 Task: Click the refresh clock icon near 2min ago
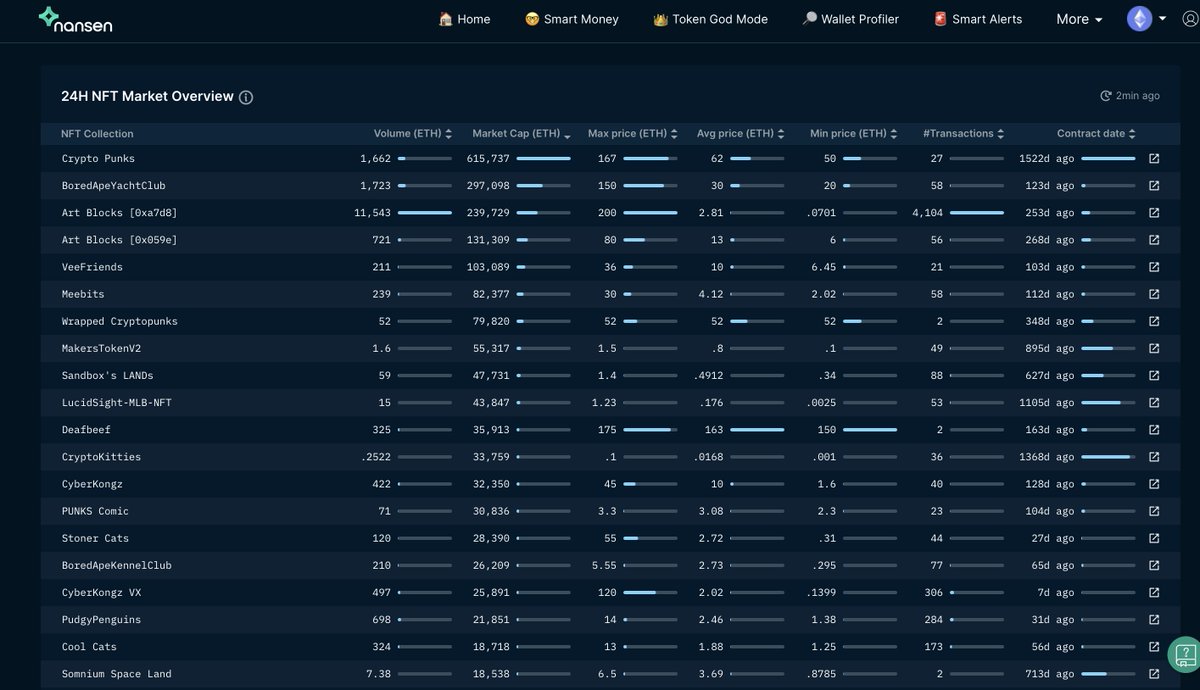pos(1106,96)
